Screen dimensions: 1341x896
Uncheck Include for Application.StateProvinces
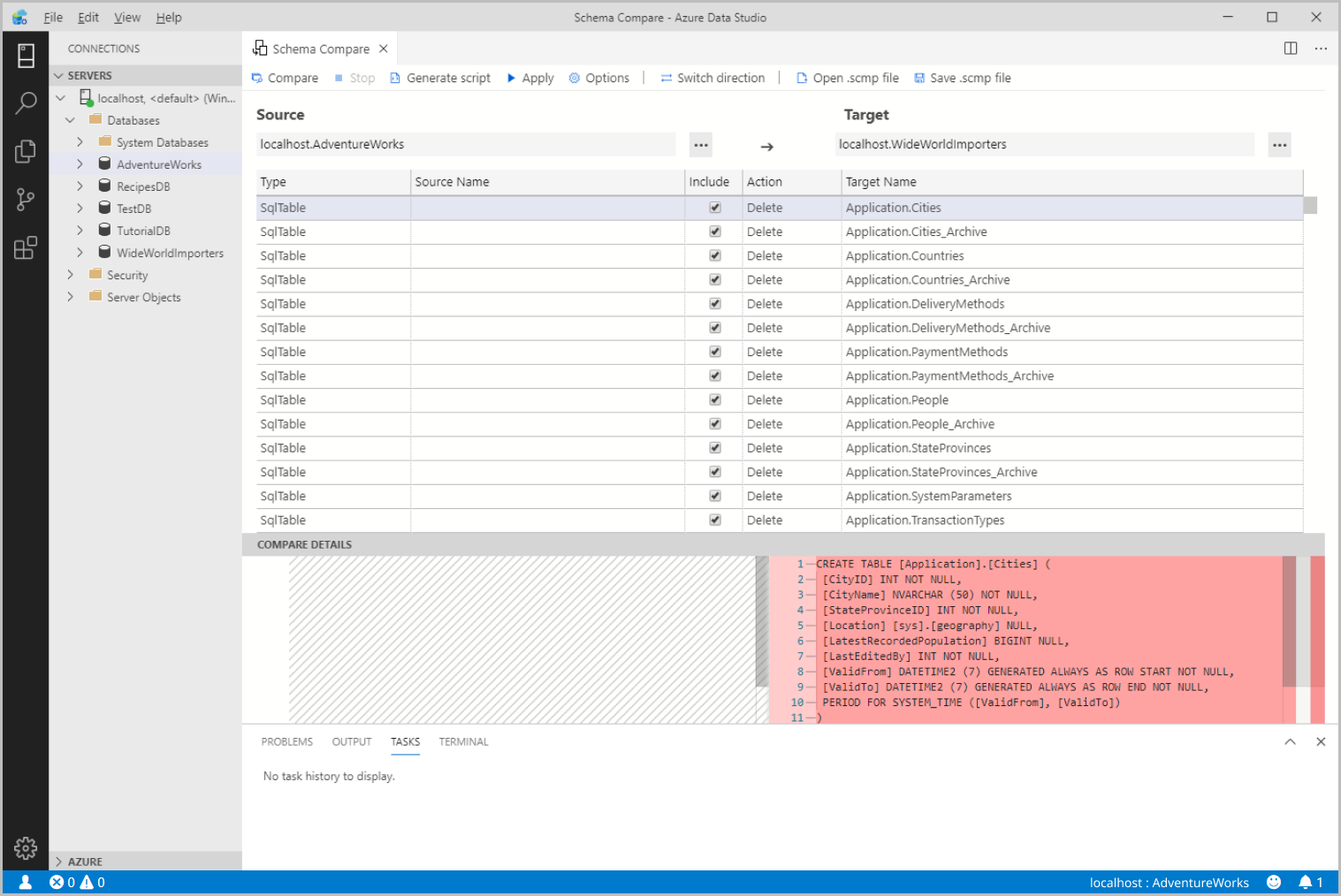coord(715,448)
